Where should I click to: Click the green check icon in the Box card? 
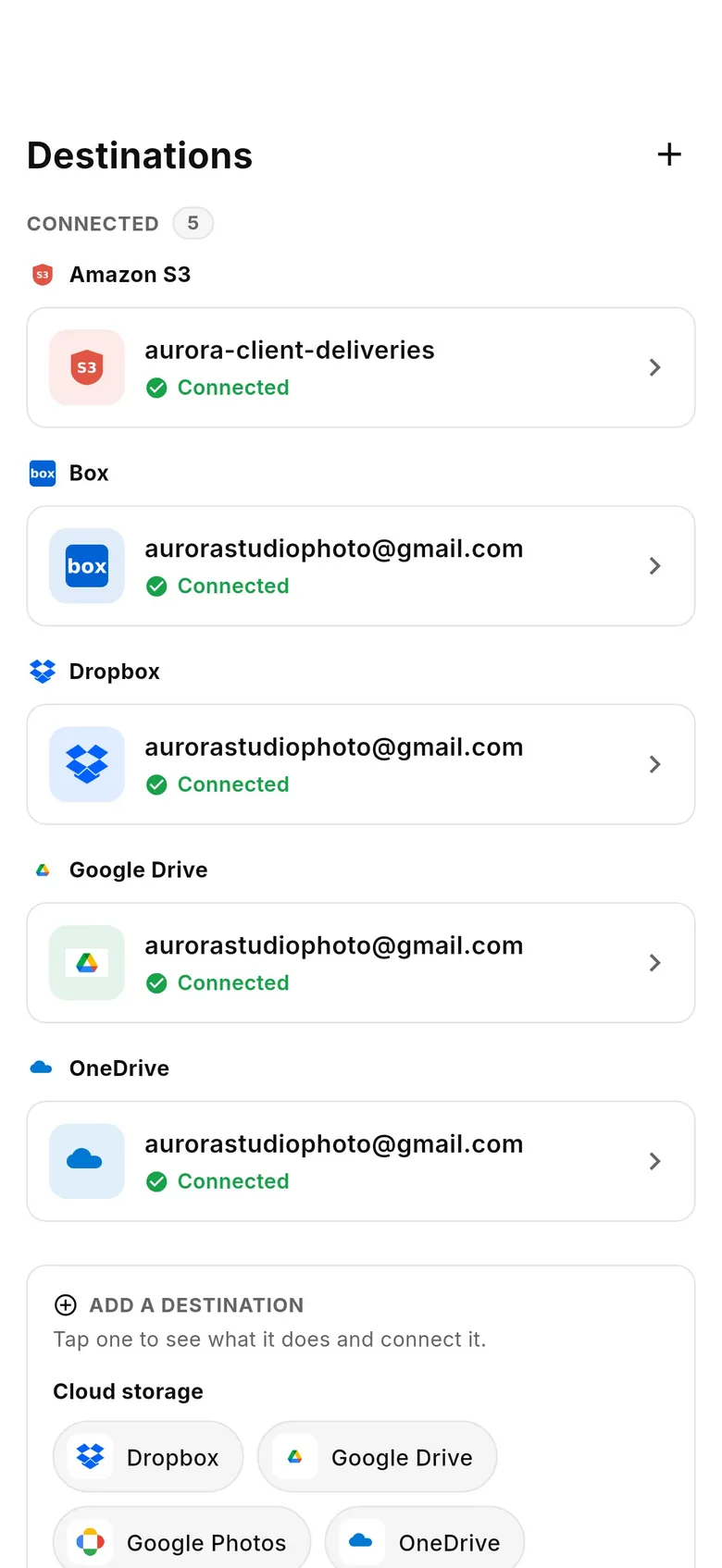tap(157, 586)
